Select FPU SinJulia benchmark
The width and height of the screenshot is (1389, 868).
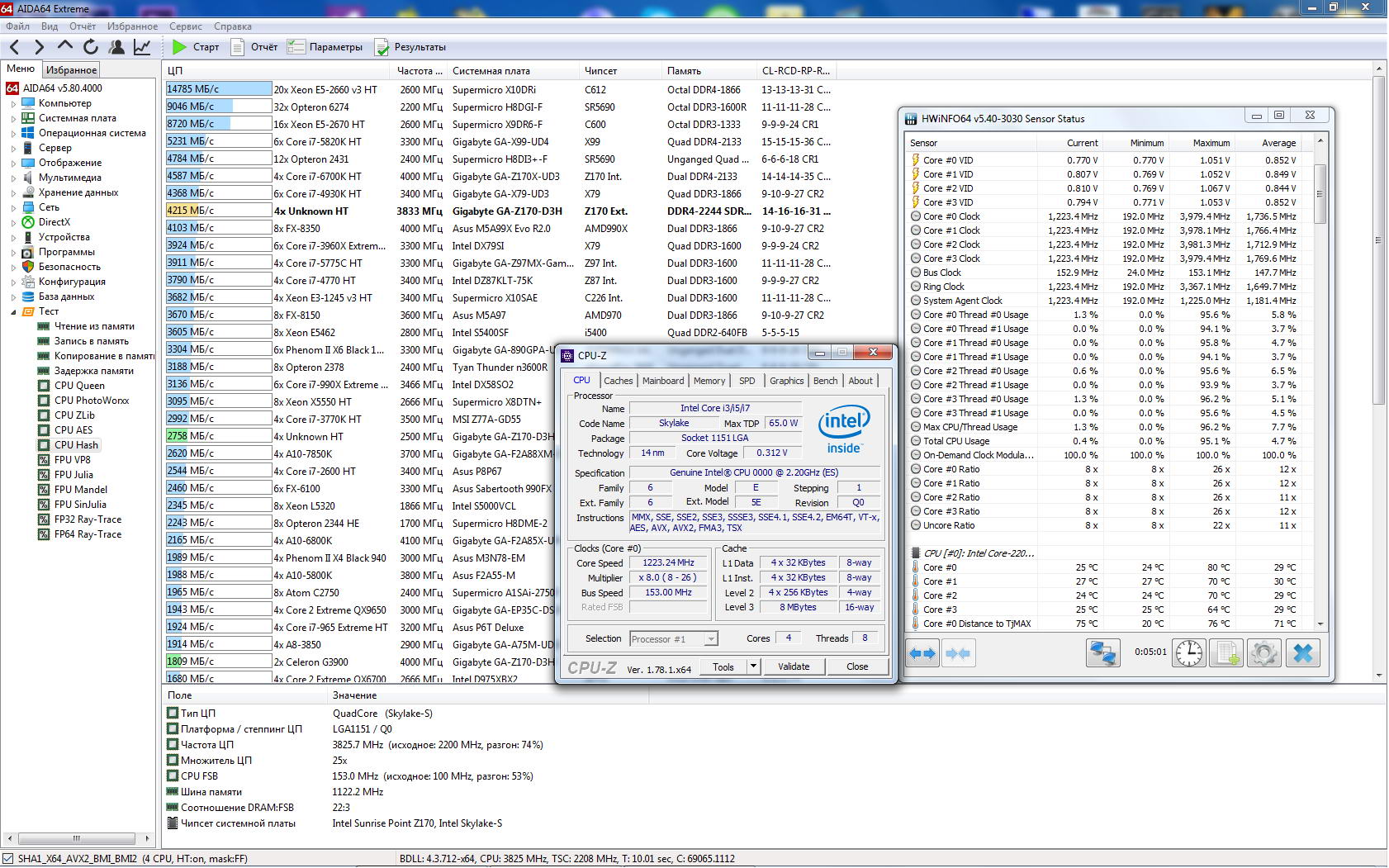click(x=80, y=505)
